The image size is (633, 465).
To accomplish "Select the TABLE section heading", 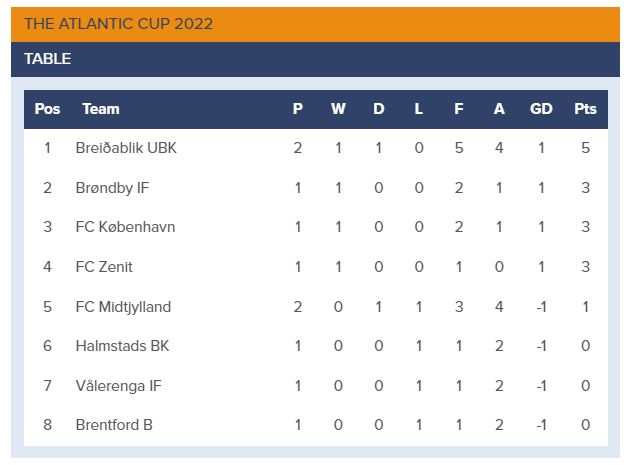I will point(48,59).
